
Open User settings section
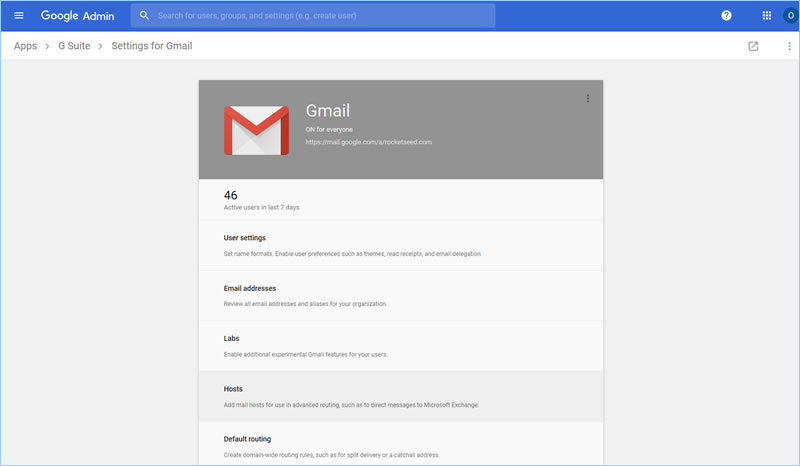pyautogui.click(x=401, y=246)
